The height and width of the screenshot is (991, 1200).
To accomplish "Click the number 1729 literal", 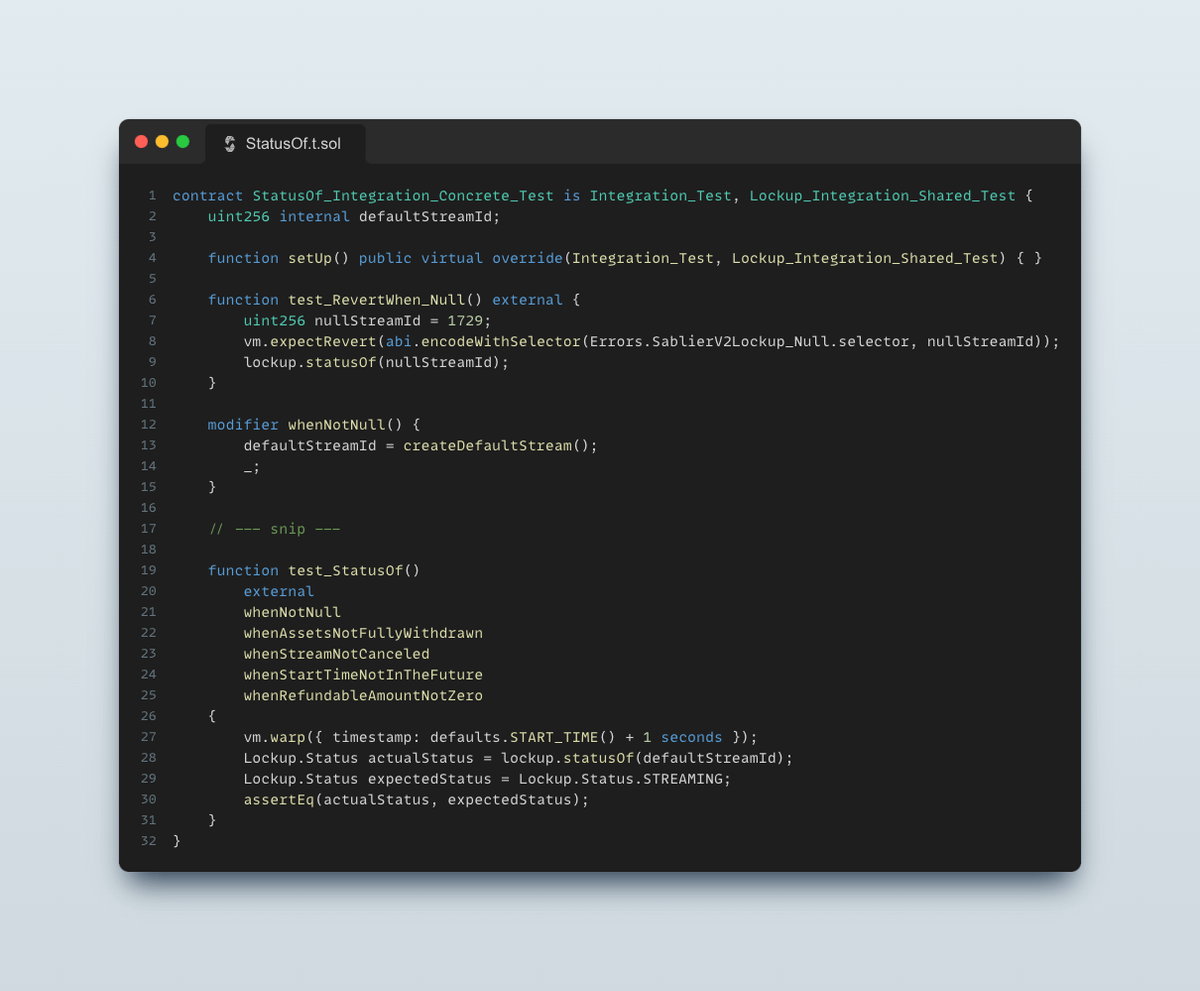I will 465,321.
